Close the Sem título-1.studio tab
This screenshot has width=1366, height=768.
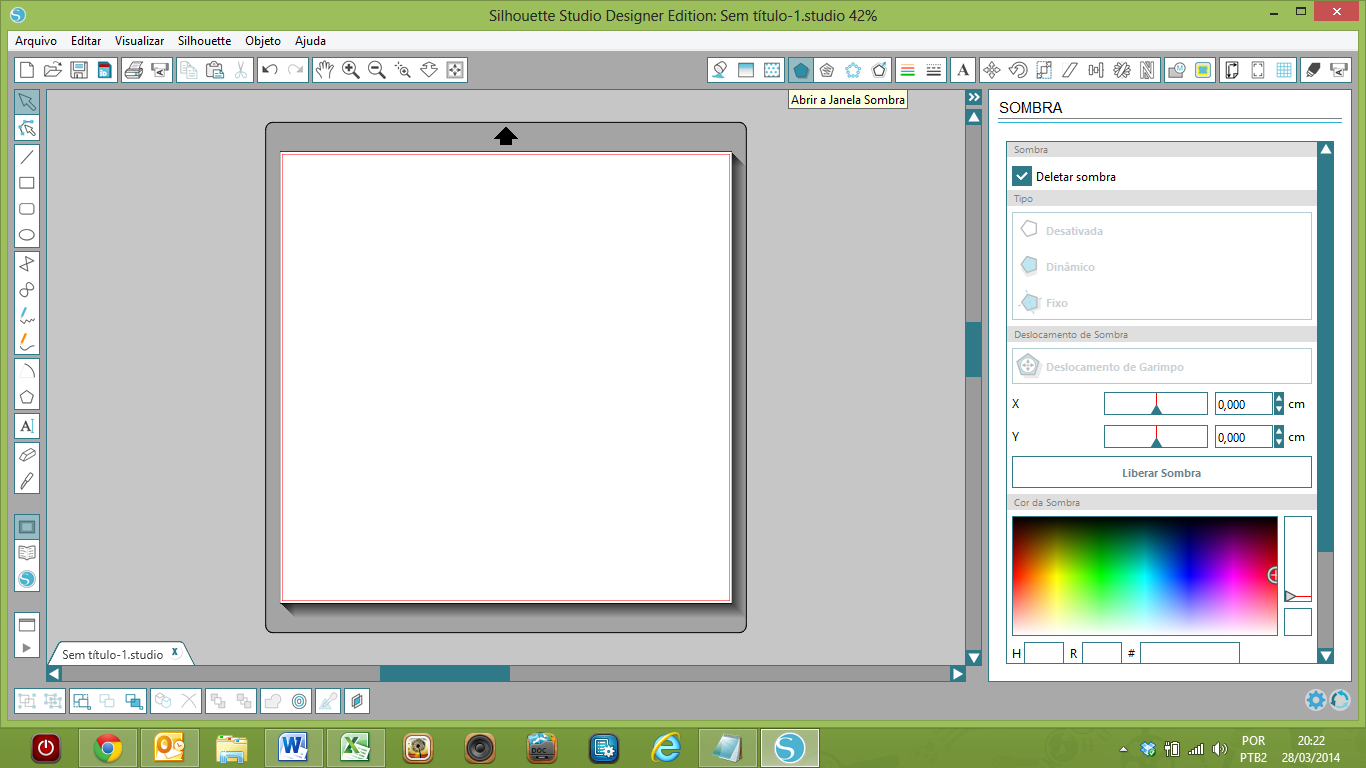175,652
